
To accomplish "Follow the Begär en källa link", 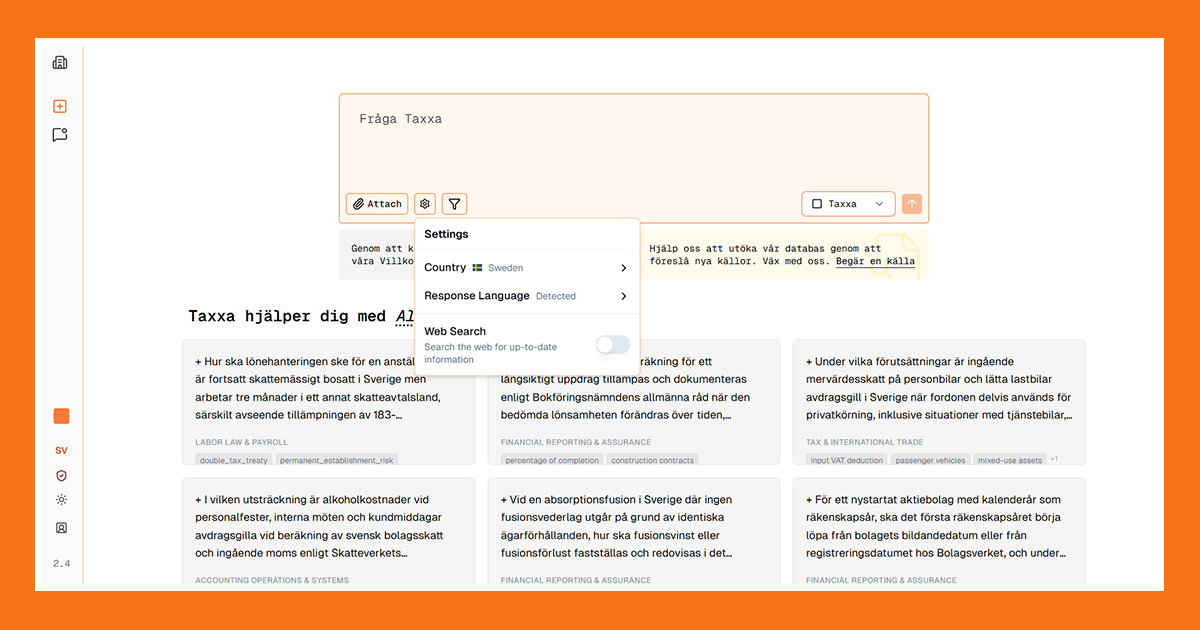I will tap(875, 262).
